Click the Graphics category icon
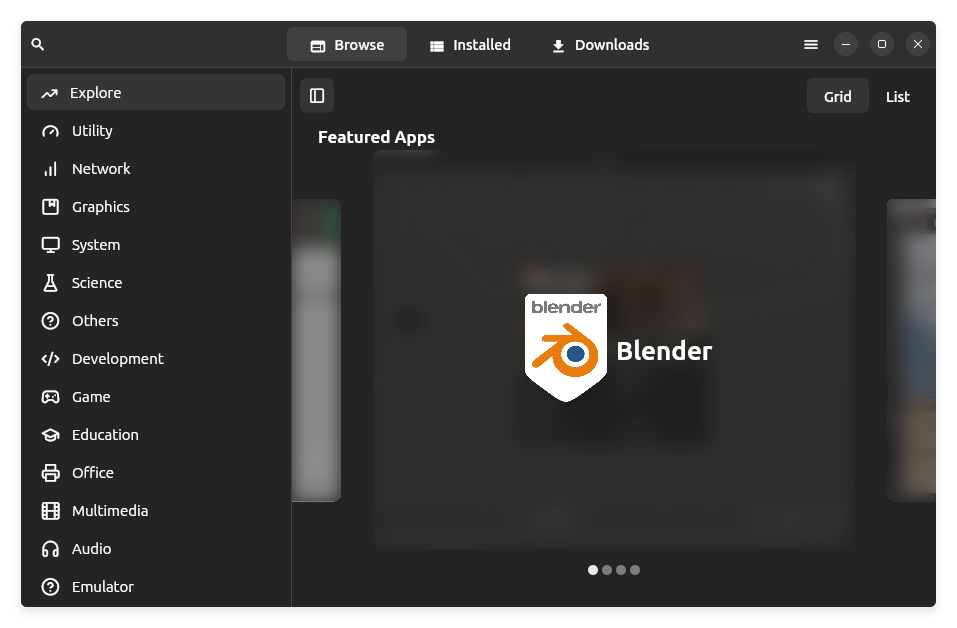957x628 pixels. (x=50, y=207)
